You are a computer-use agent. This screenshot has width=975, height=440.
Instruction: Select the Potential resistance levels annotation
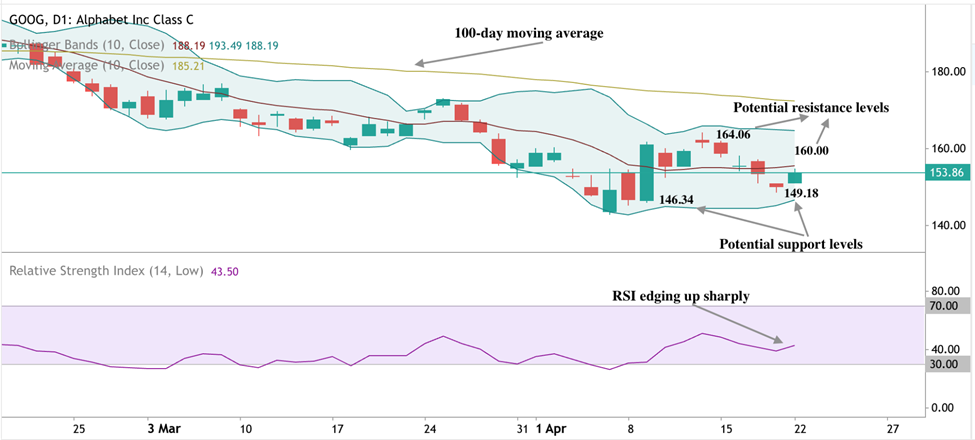(x=810, y=107)
